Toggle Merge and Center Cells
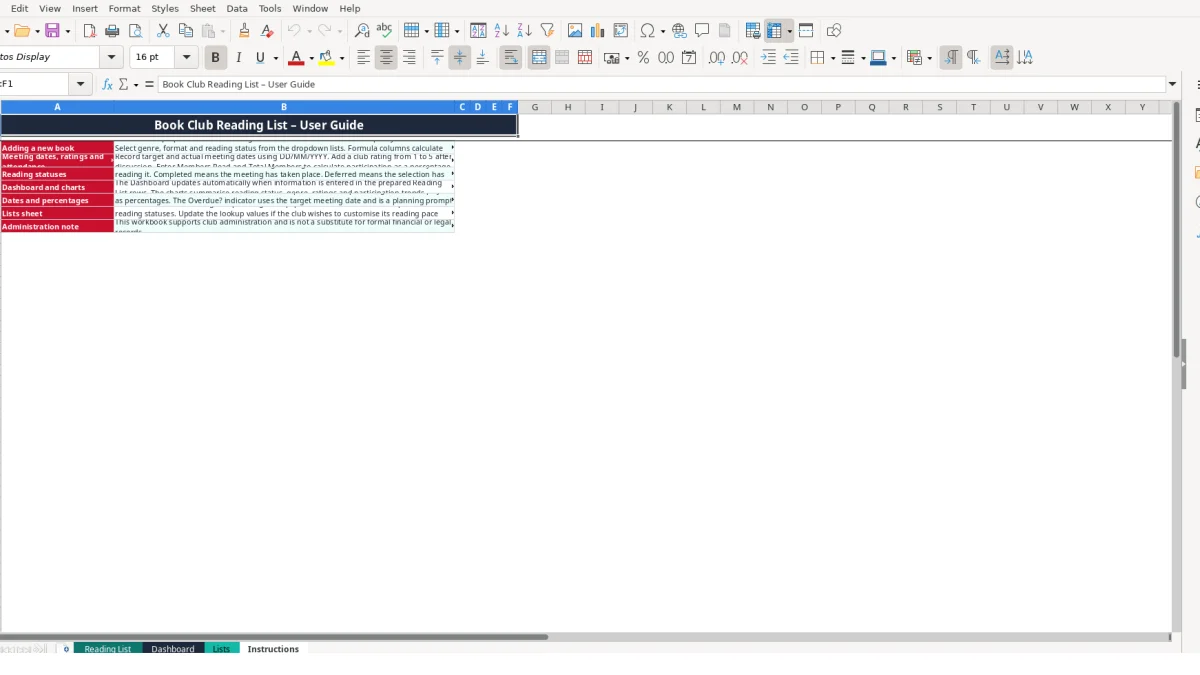1200x675 pixels. pyautogui.click(x=539, y=58)
